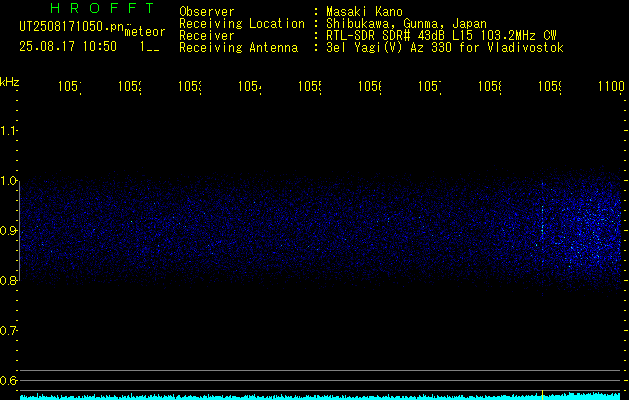Screen dimensions: 629x400
Task: Click the Receiver field label
Action: click(207, 36)
